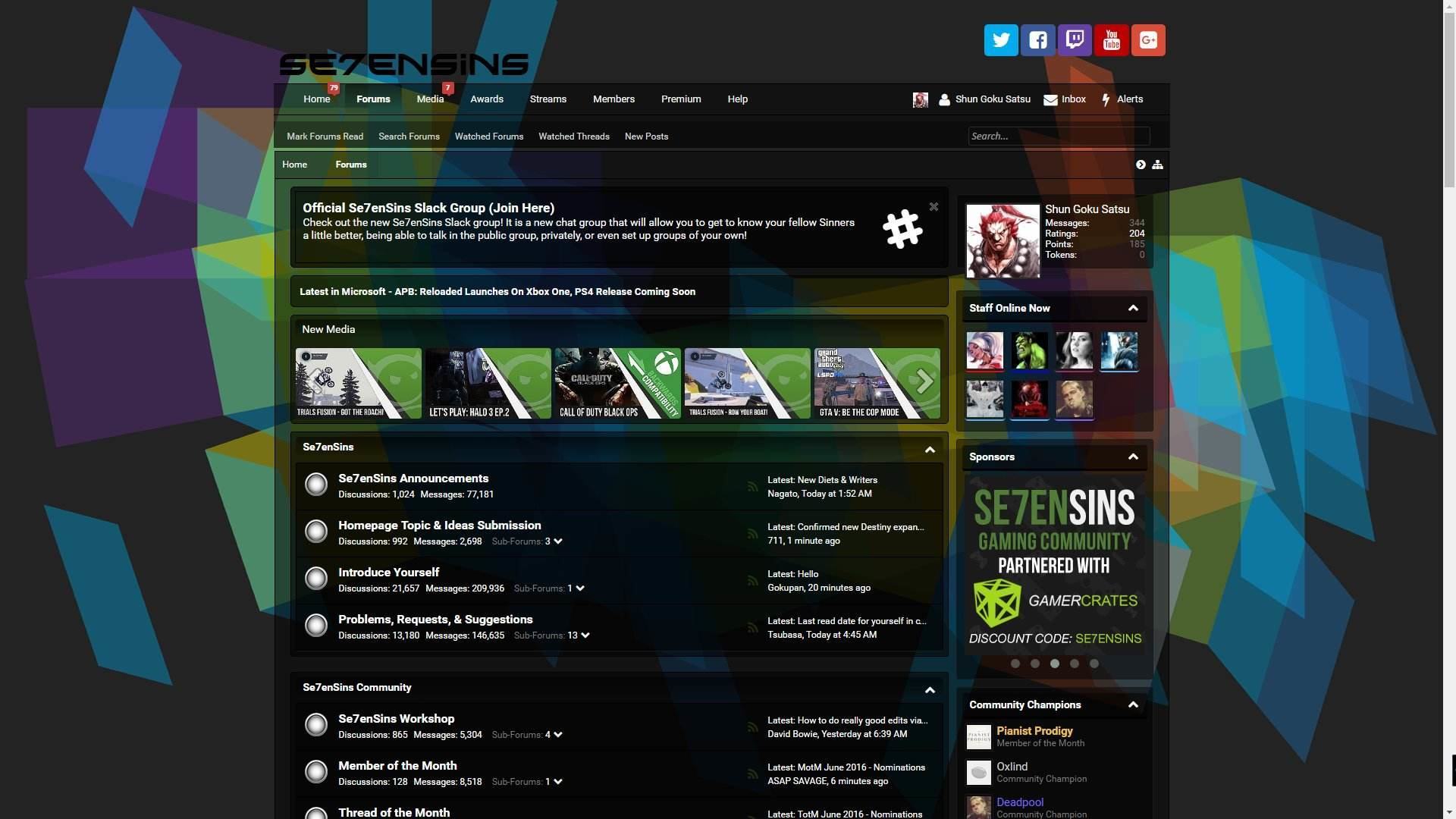Collapse the Se7enSins Community category section
This screenshot has height=819, width=1456.
(930, 690)
